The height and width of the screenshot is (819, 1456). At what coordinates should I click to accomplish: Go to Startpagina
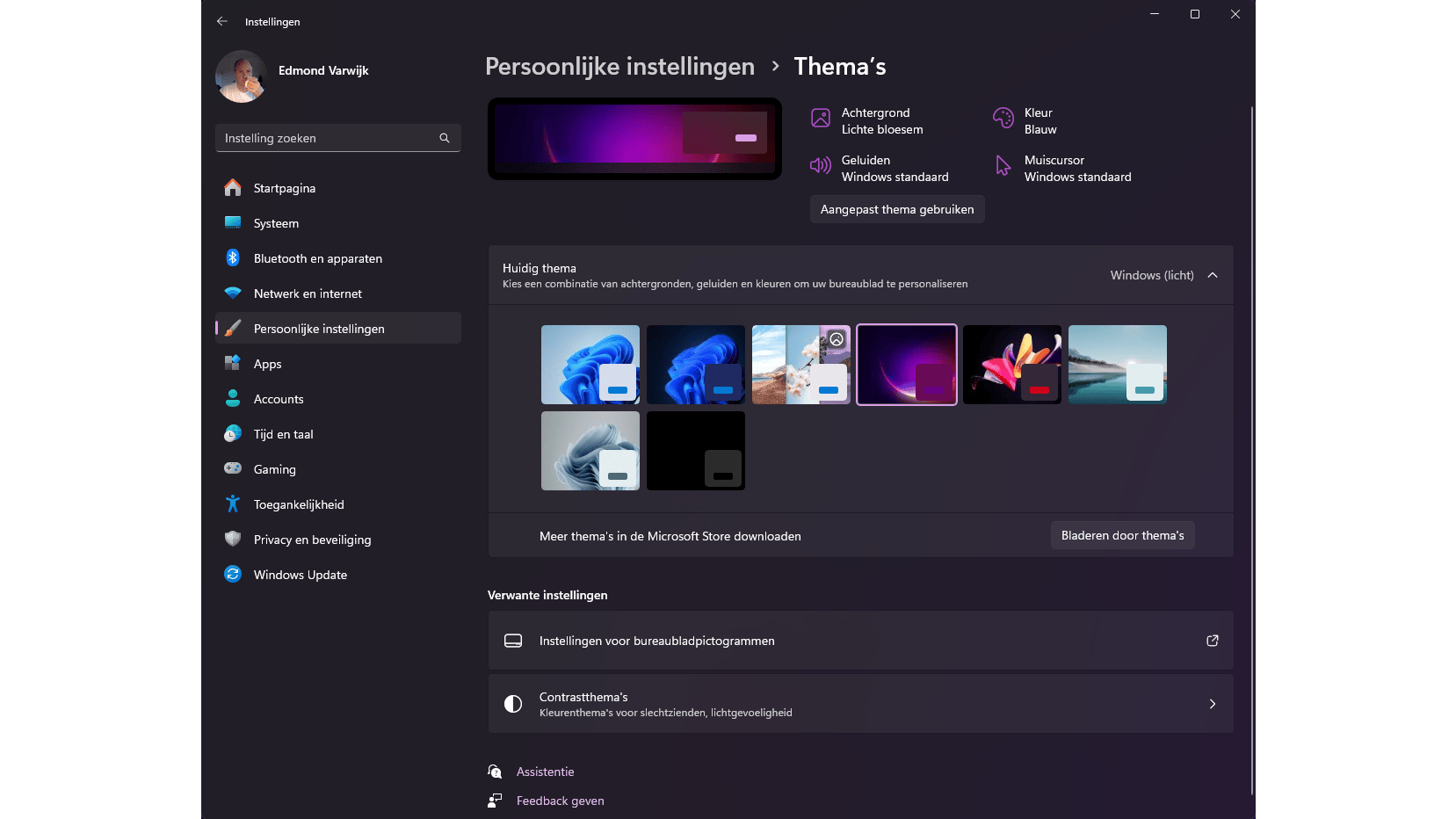(x=338, y=188)
